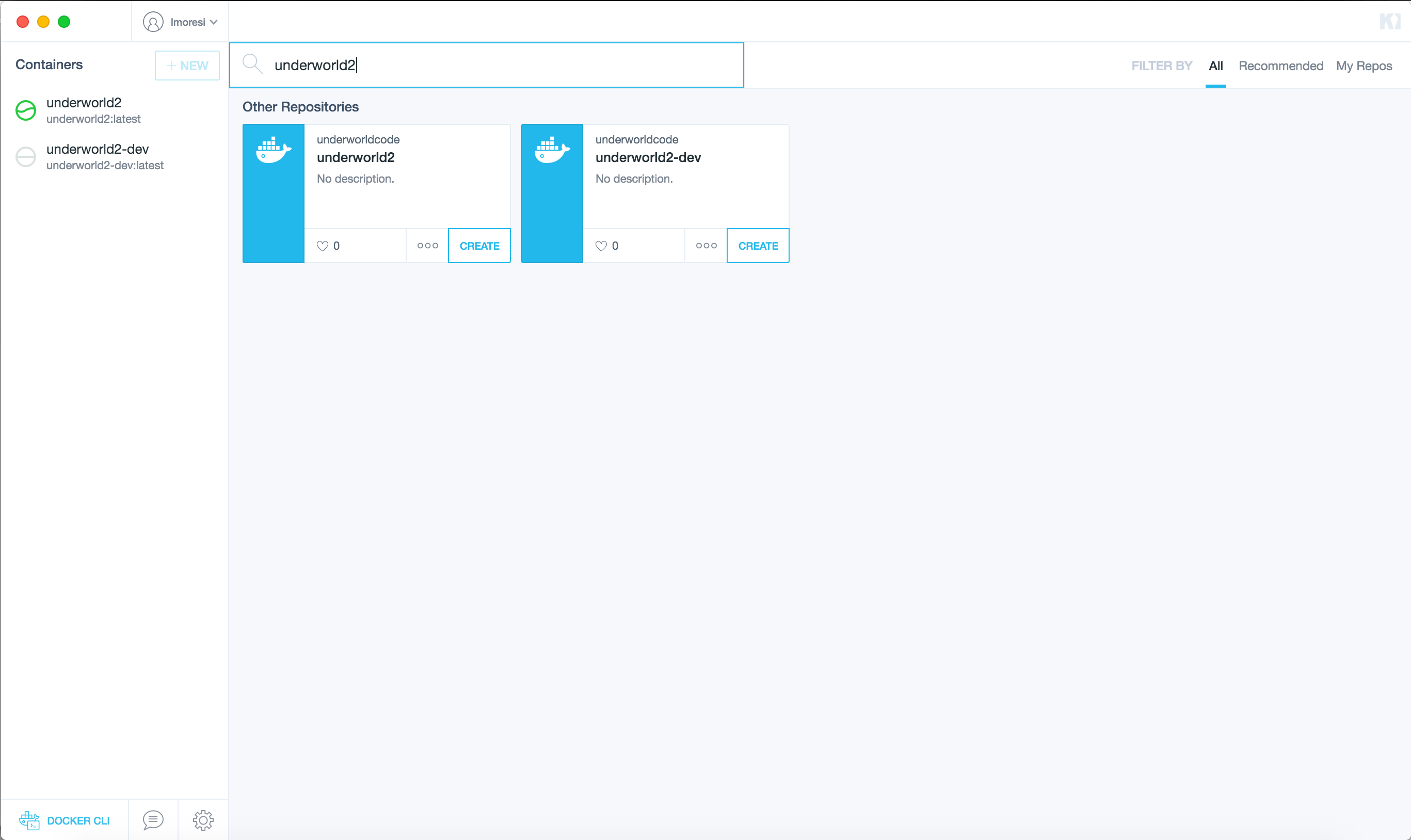Click the yellow minimize window button
This screenshot has width=1411, height=840.
pyautogui.click(x=43, y=22)
